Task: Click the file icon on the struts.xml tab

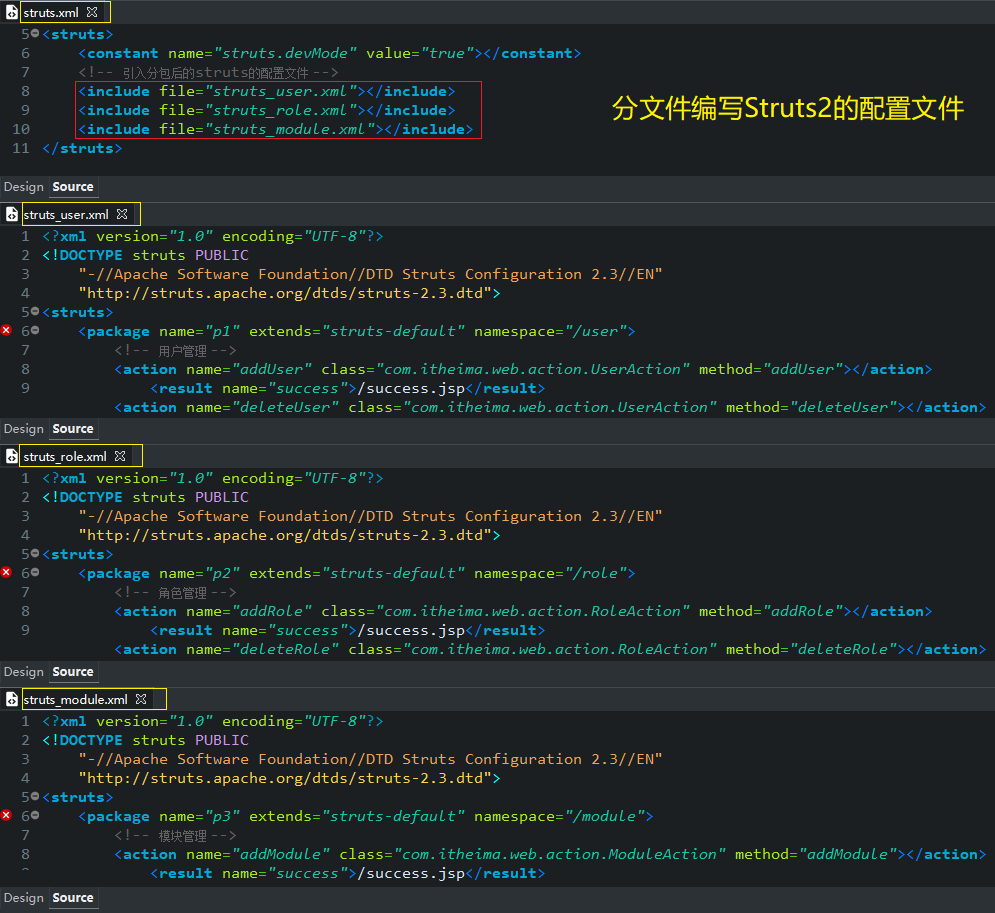Action: (x=11, y=12)
